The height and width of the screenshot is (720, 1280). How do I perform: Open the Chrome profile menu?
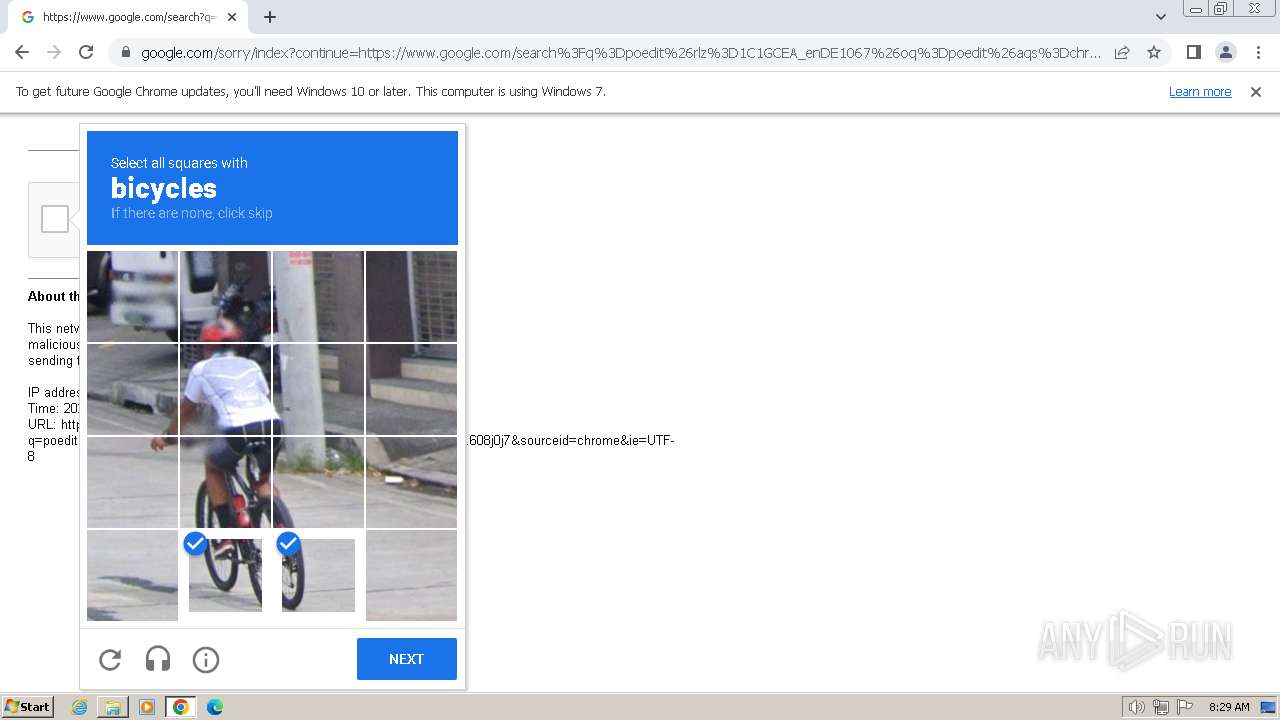(1225, 52)
